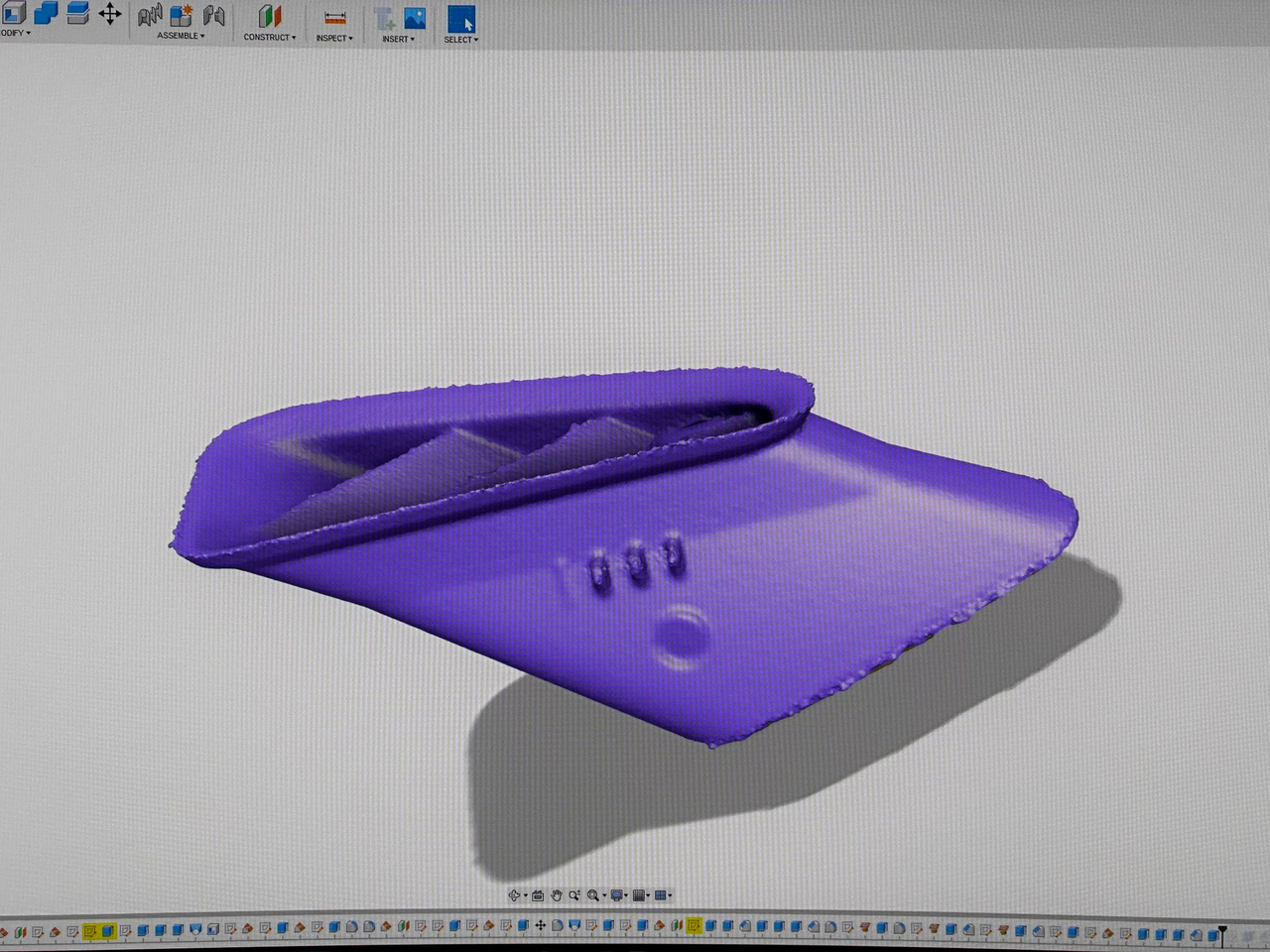The height and width of the screenshot is (952, 1270).
Task: Select the Shell tool icon
Action: click(x=14, y=13)
